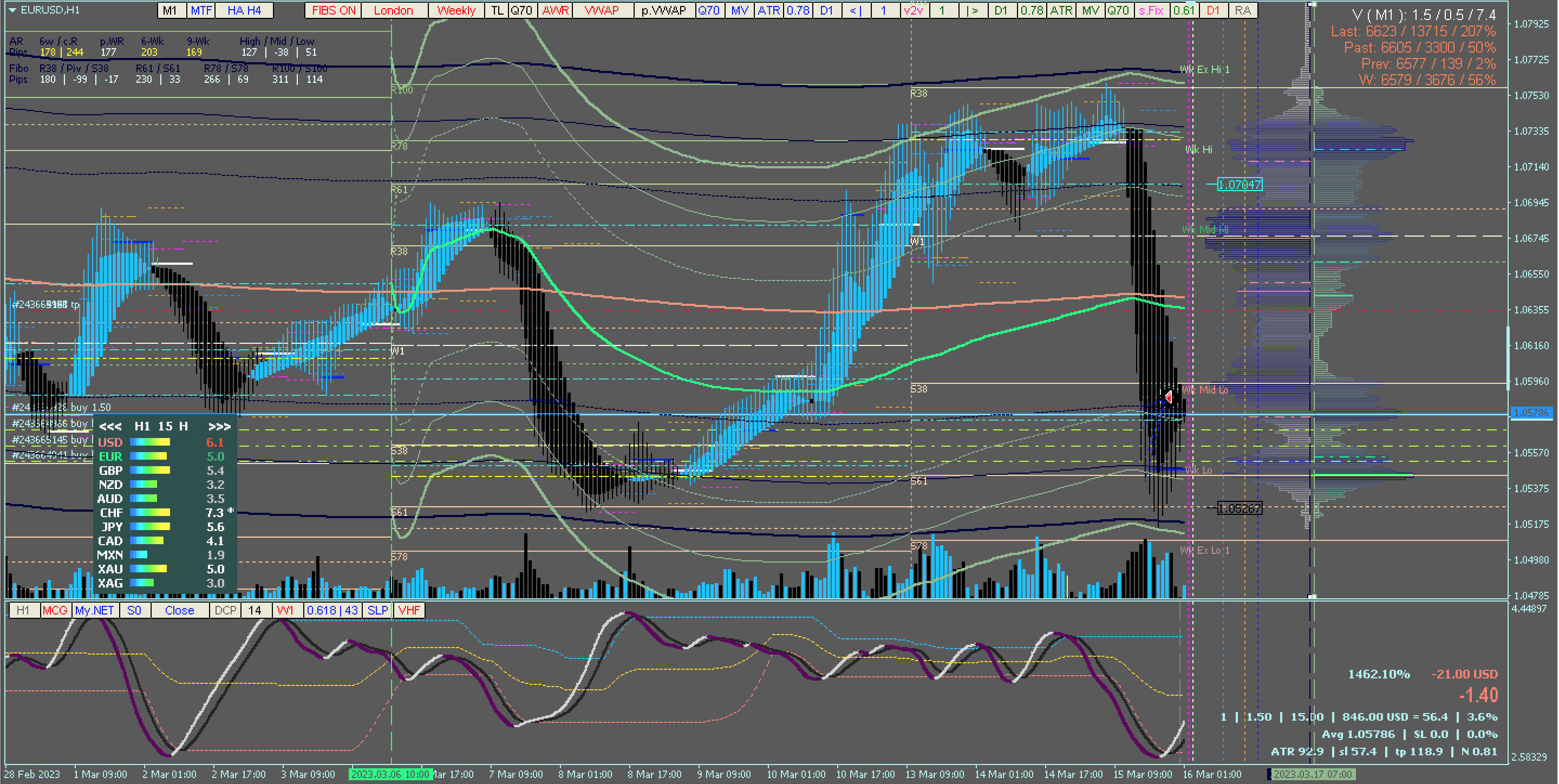
Task: Click the TL trendline tool button
Action: (497, 10)
